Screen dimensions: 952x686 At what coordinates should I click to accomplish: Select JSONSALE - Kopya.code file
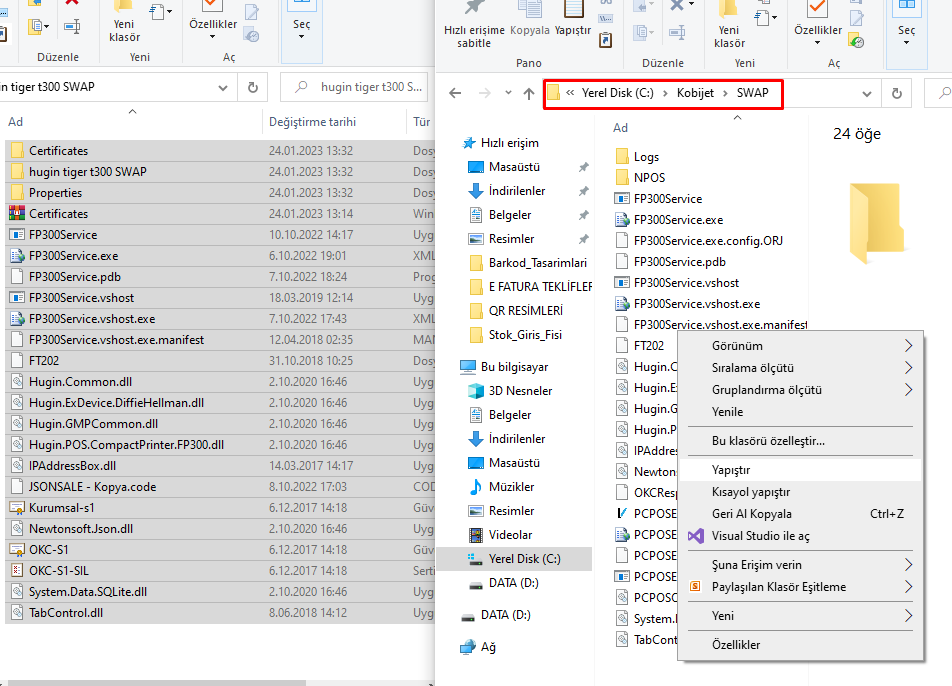(x=92, y=487)
